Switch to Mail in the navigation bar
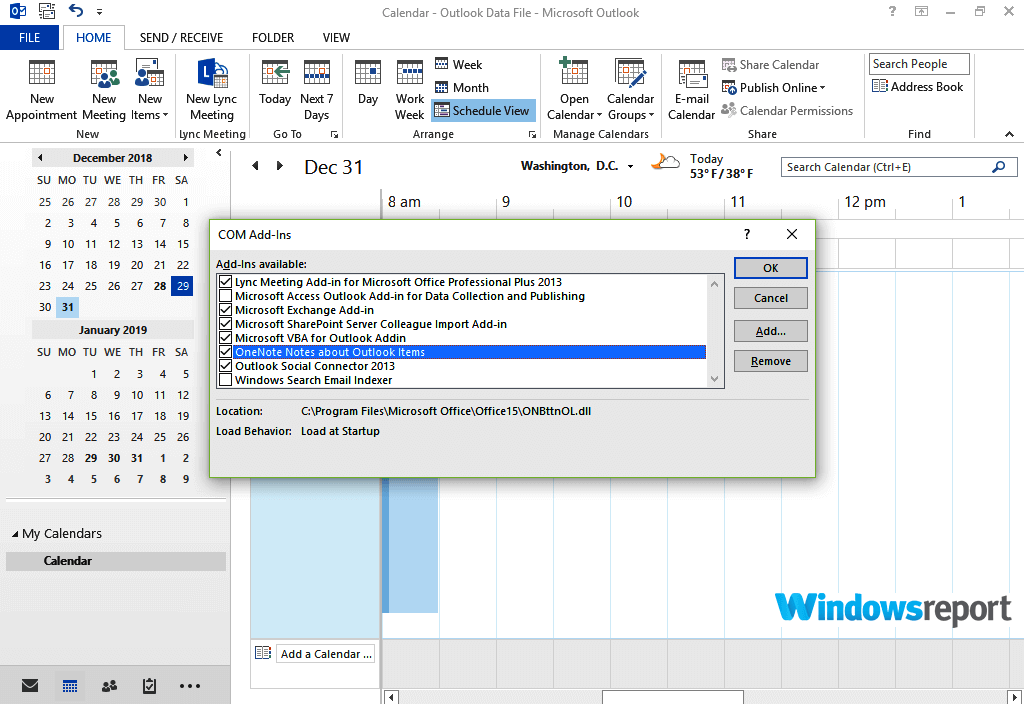This screenshot has height=704, width=1024. click(x=30, y=686)
